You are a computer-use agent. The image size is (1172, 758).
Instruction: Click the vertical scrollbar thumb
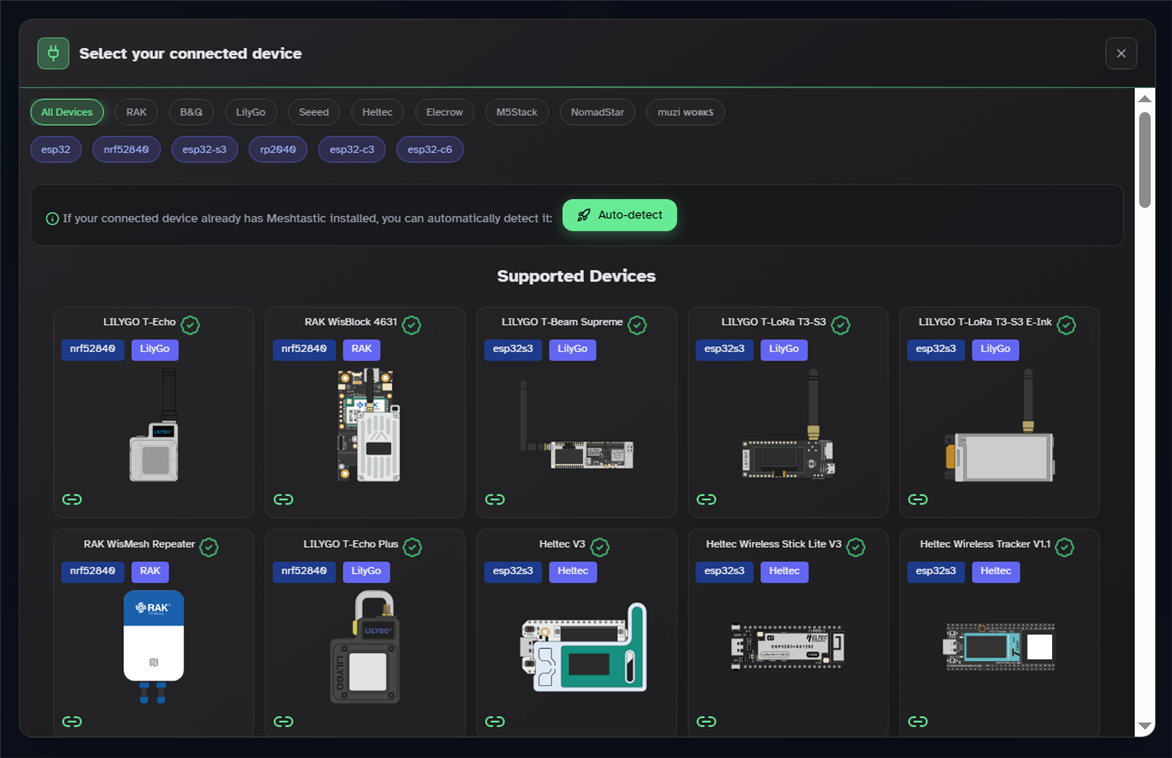pyautogui.click(x=1144, y=160)
